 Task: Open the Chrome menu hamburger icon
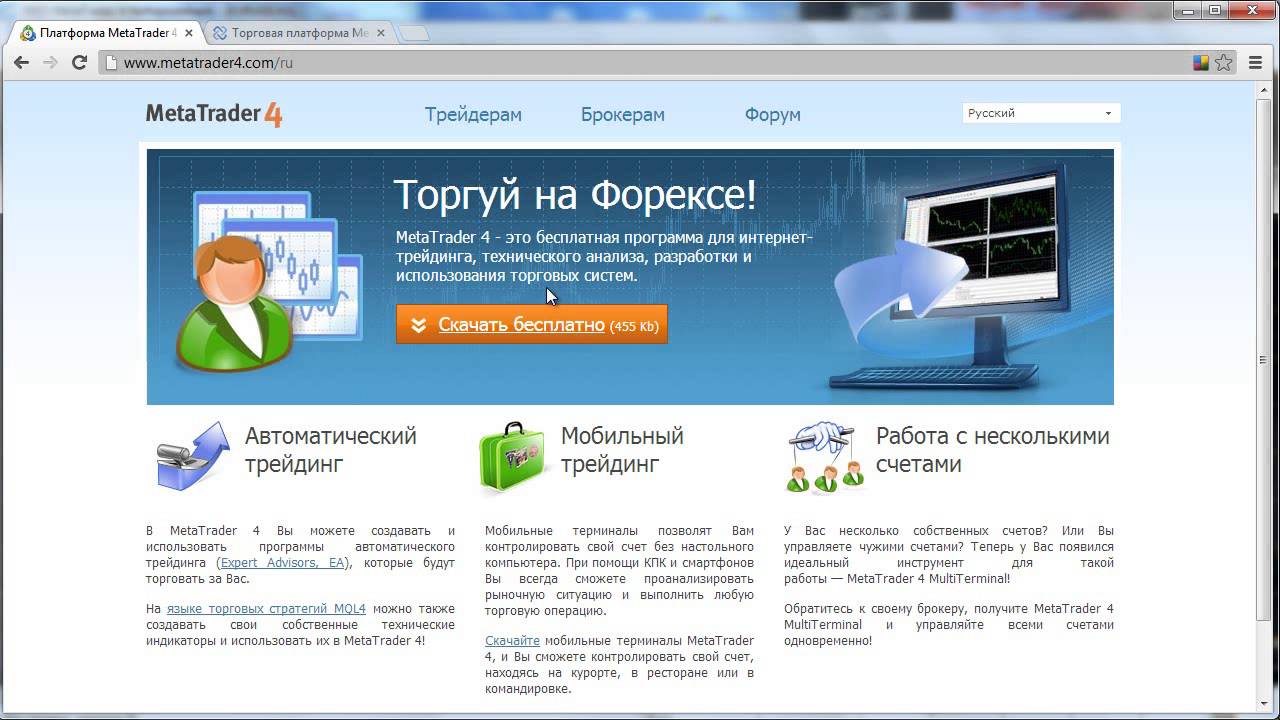click(1256, 63)
